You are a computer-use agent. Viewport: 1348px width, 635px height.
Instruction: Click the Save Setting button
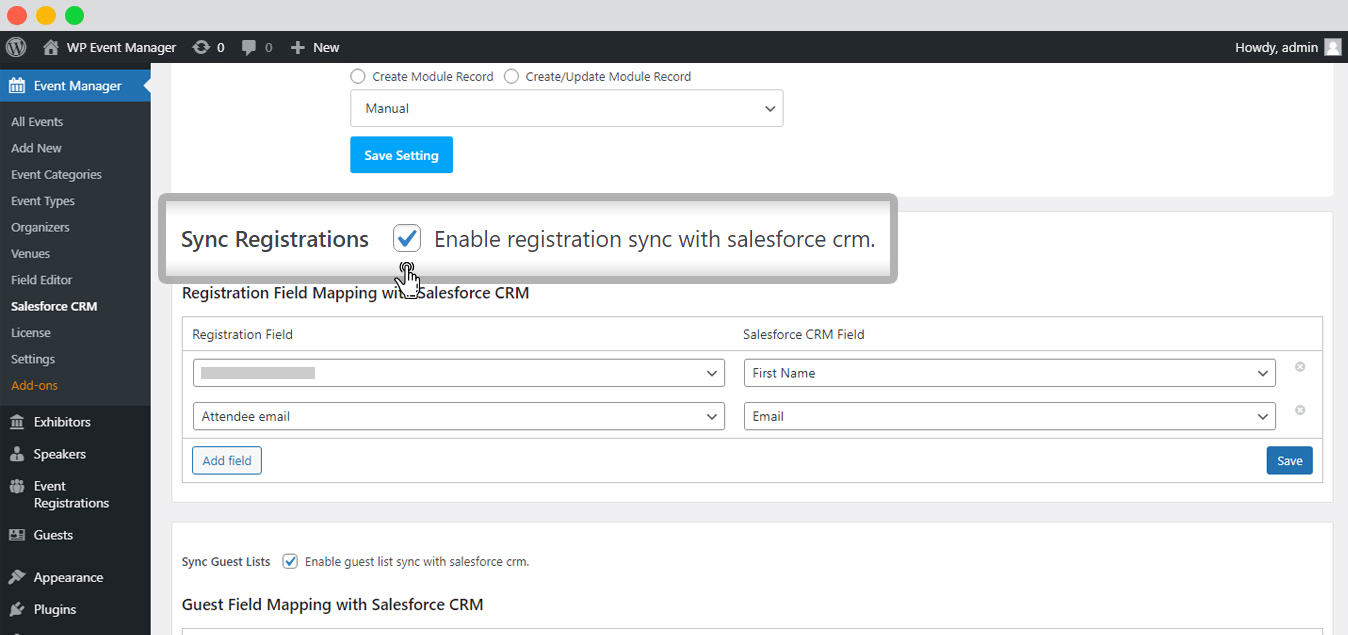click(401, 155)
